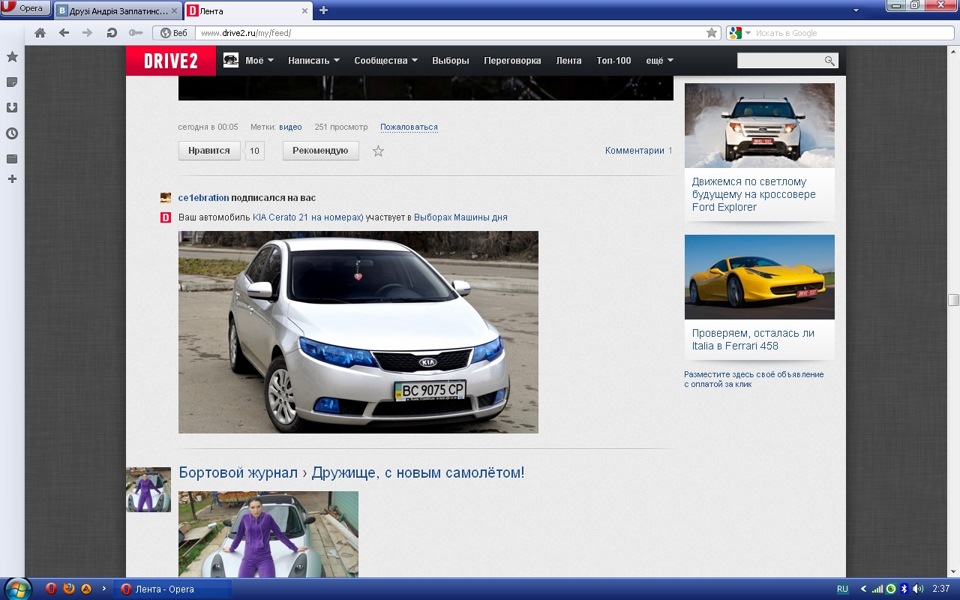Open the downloads panel in sidebar

[x=12, y=108]
